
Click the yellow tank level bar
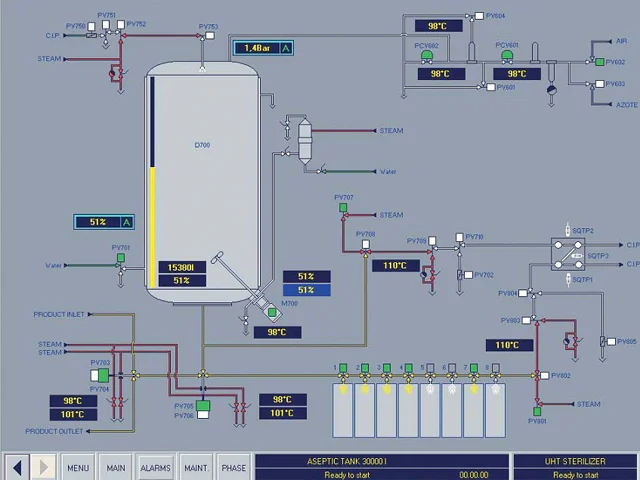tap(152, 228)
